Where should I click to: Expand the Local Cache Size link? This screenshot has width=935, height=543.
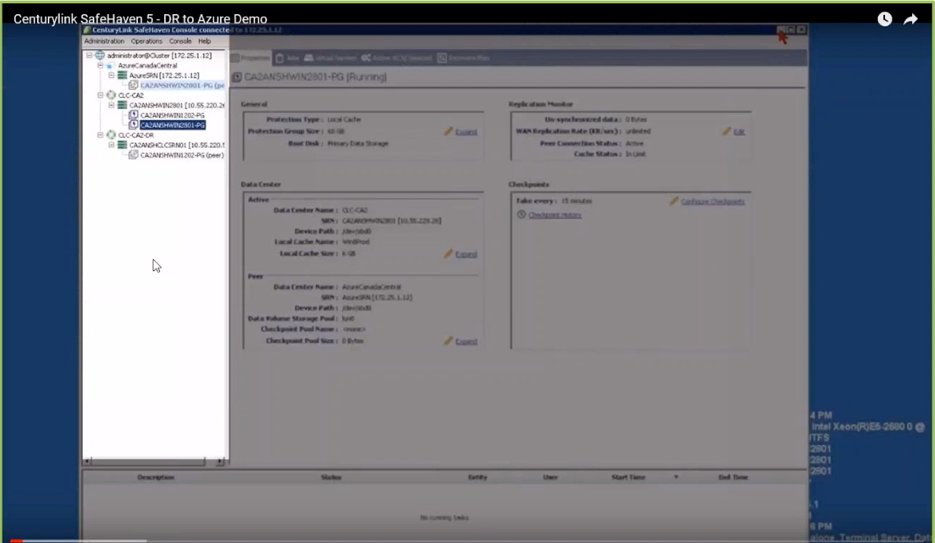(x=466, y=255)
